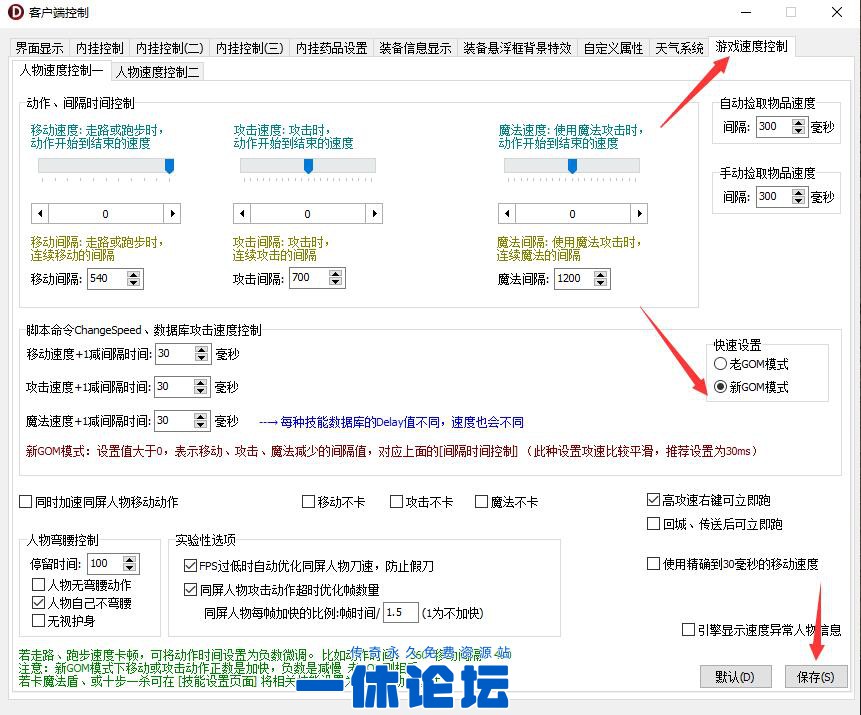
Task: Click movement speed slider thumb
Action: pyautogui.click(x=170, y=165)
